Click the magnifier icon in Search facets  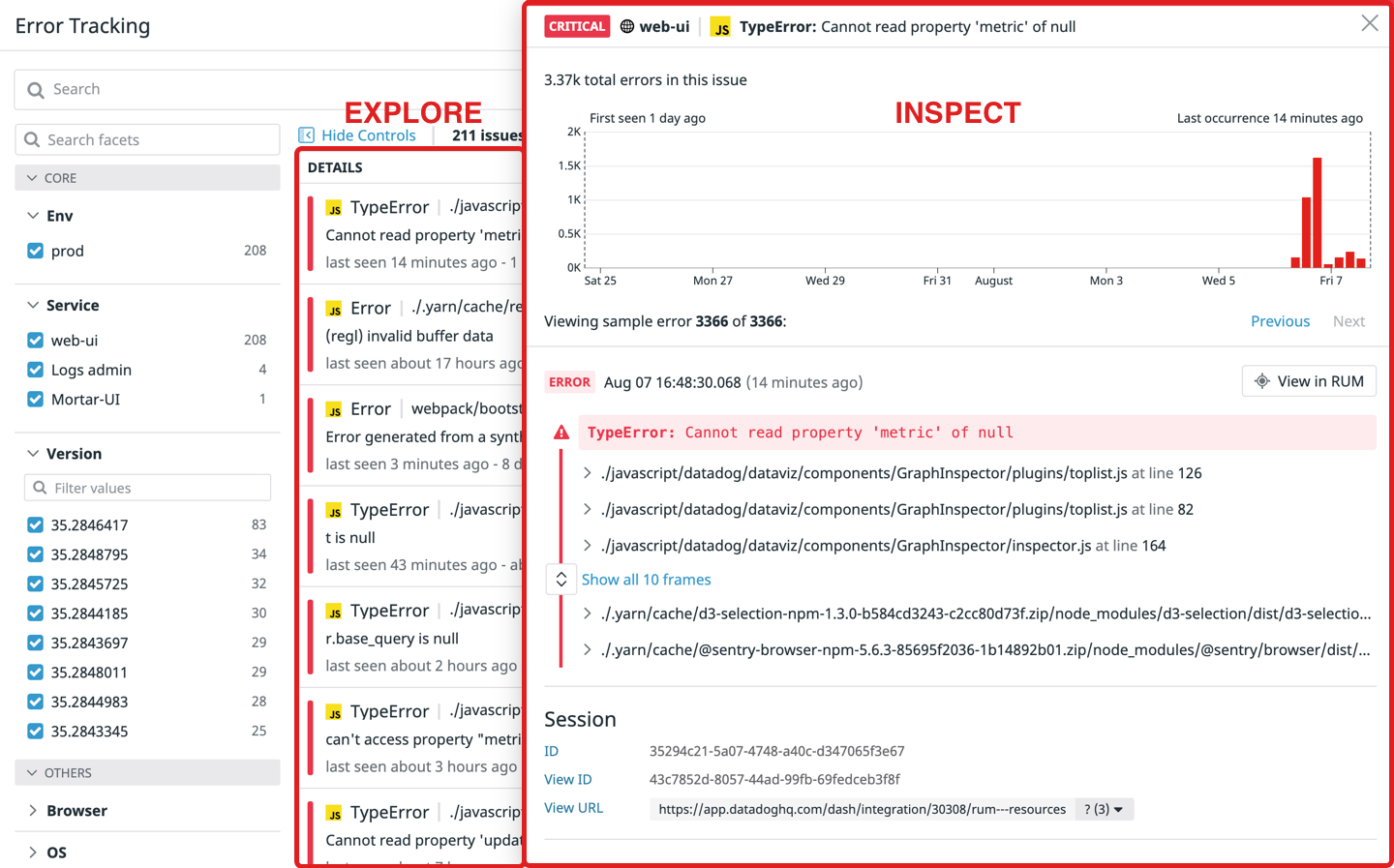click(x=32, y=140)
